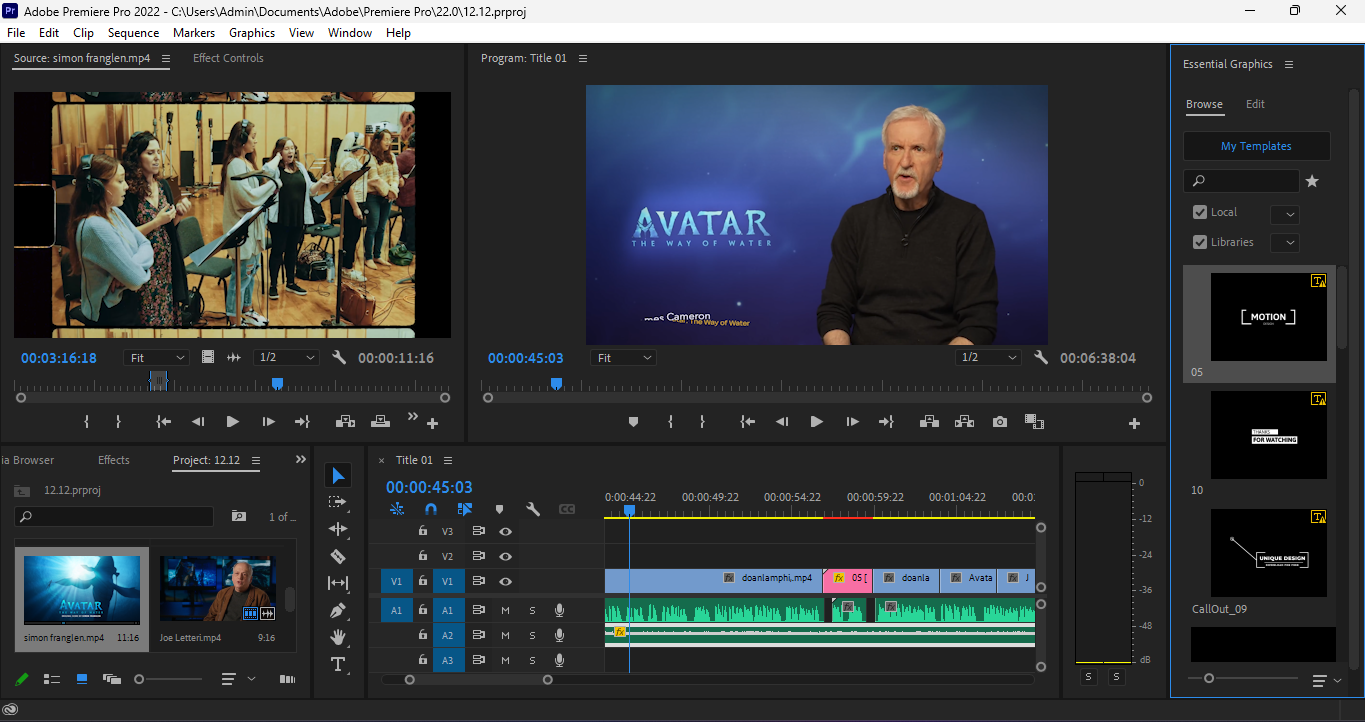1365x722 pixels.
Task: Click the Essential Graphics search field
Action: pos(1241,181)
